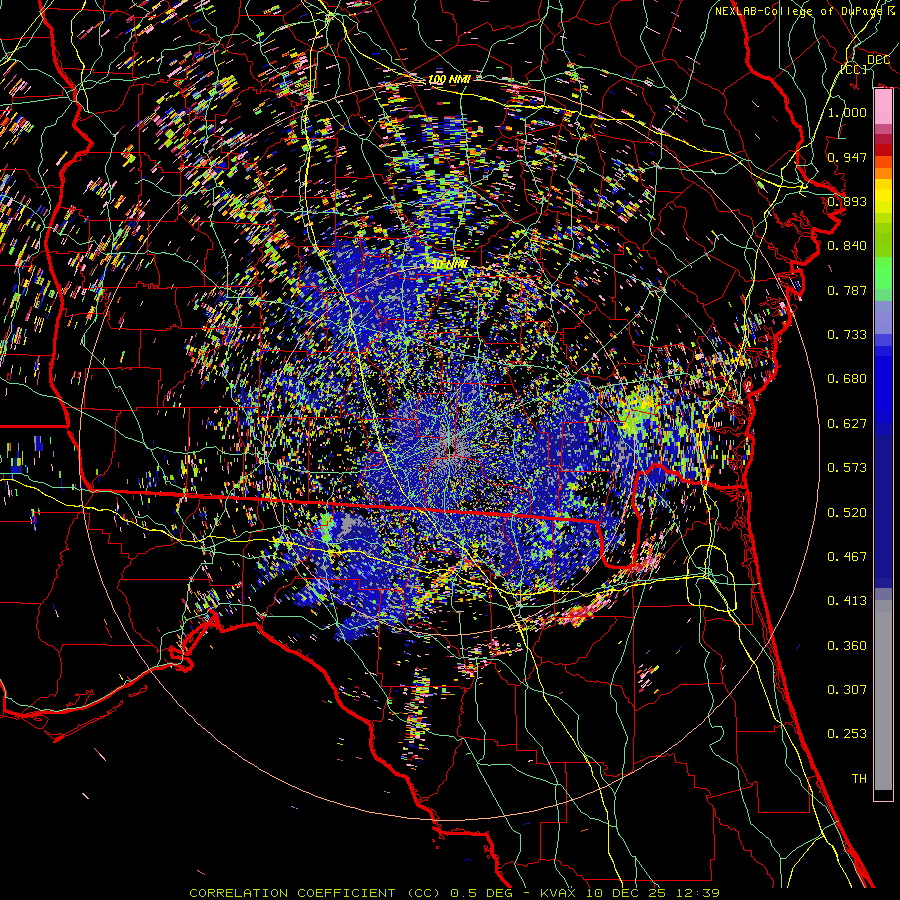Screen dimensions: 900x900
Task: Select the 0.627 legend value
Action: click(x=847, y=424)
